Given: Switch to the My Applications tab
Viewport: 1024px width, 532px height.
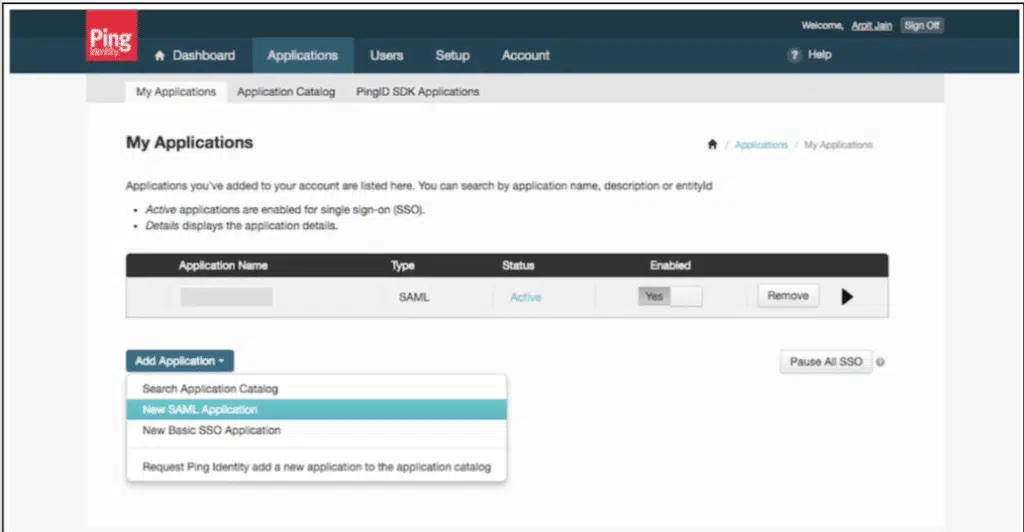Looking at the screenshot, I should (176, 92).
